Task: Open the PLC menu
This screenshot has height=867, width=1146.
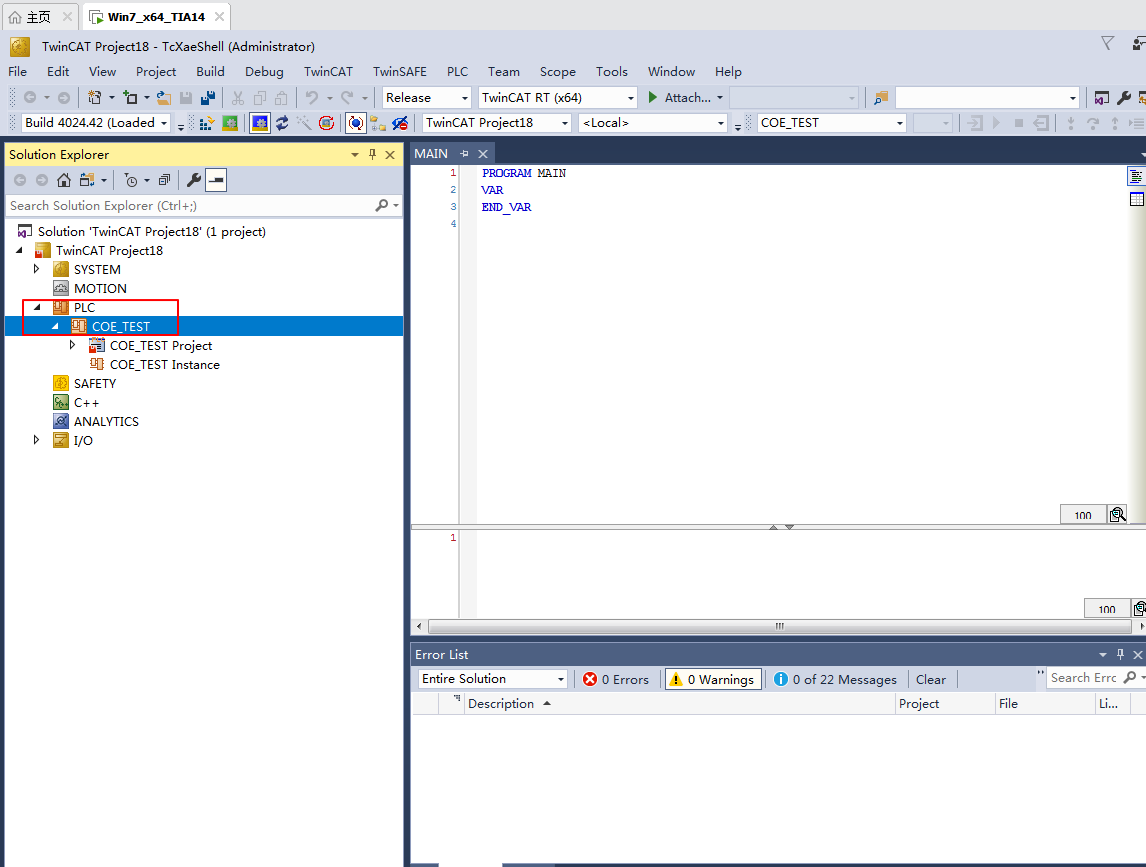Action: (458, 72)
